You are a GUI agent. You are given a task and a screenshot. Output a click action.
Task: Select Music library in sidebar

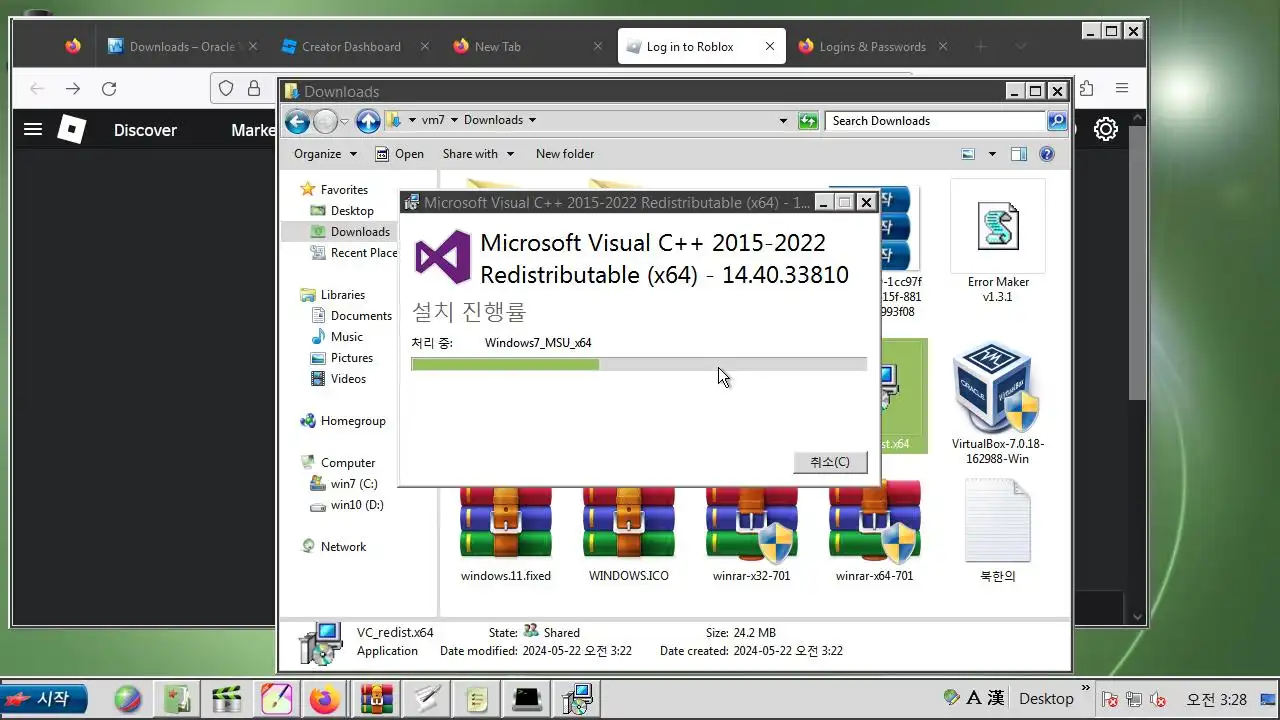click(x=337, y=336)
